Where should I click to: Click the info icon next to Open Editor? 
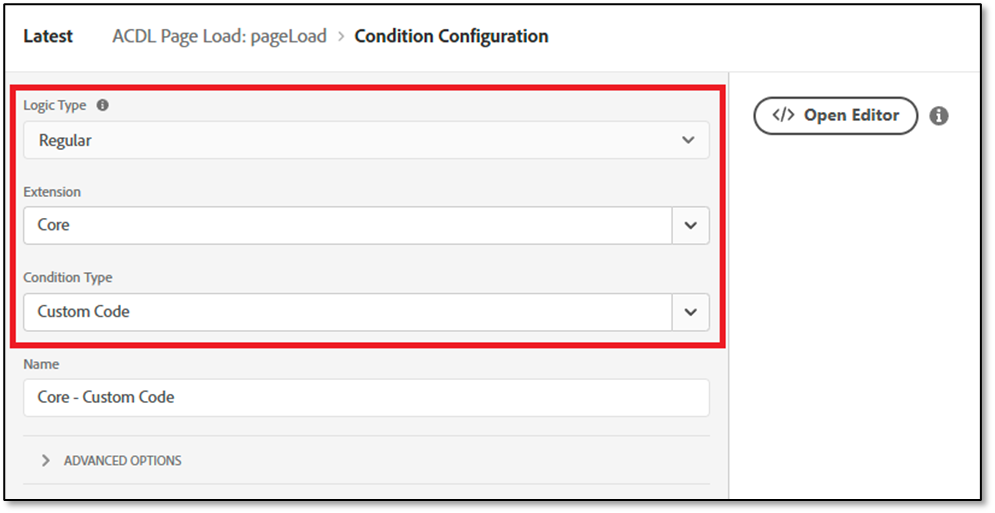pos(938,116)
